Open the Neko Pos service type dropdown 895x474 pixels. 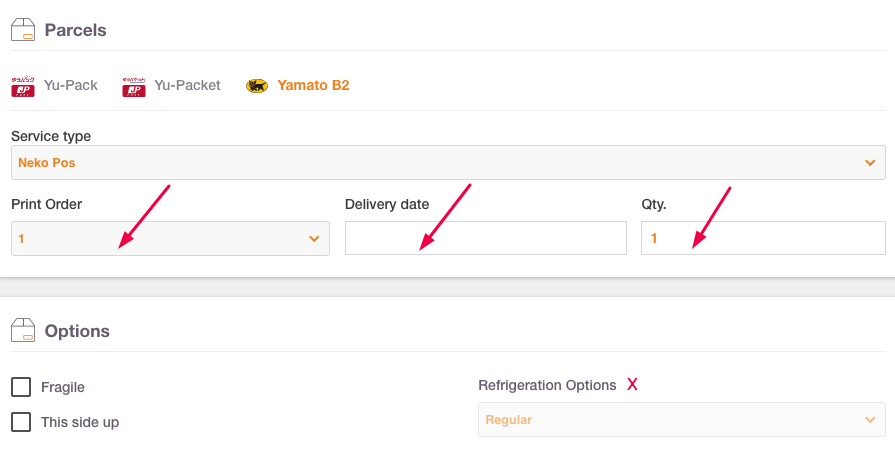[448, 163]
